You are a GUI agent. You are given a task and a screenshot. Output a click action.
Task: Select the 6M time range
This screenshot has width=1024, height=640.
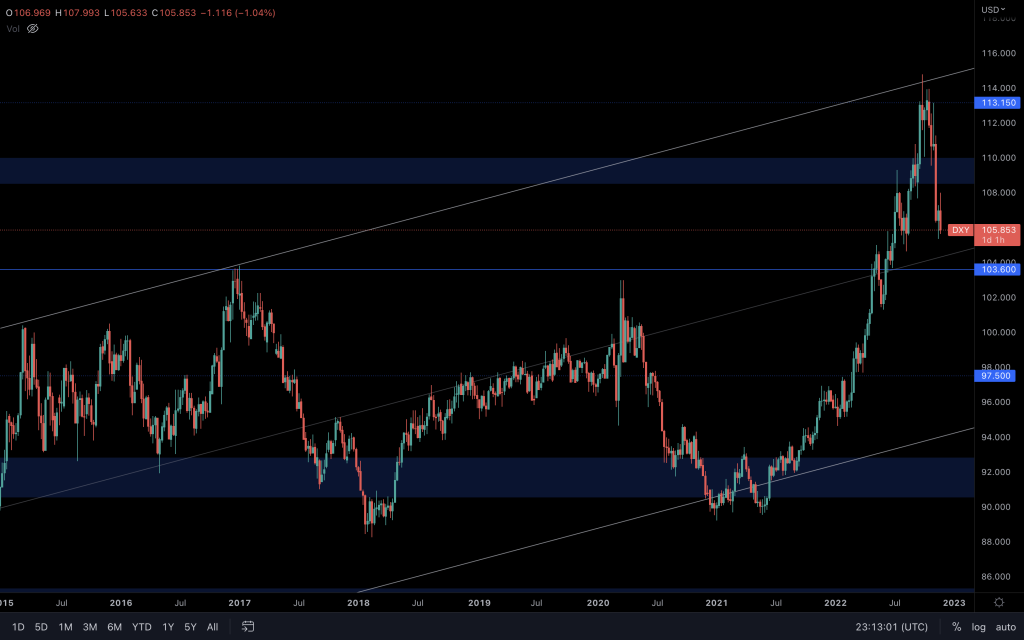(x=114, y=627)
